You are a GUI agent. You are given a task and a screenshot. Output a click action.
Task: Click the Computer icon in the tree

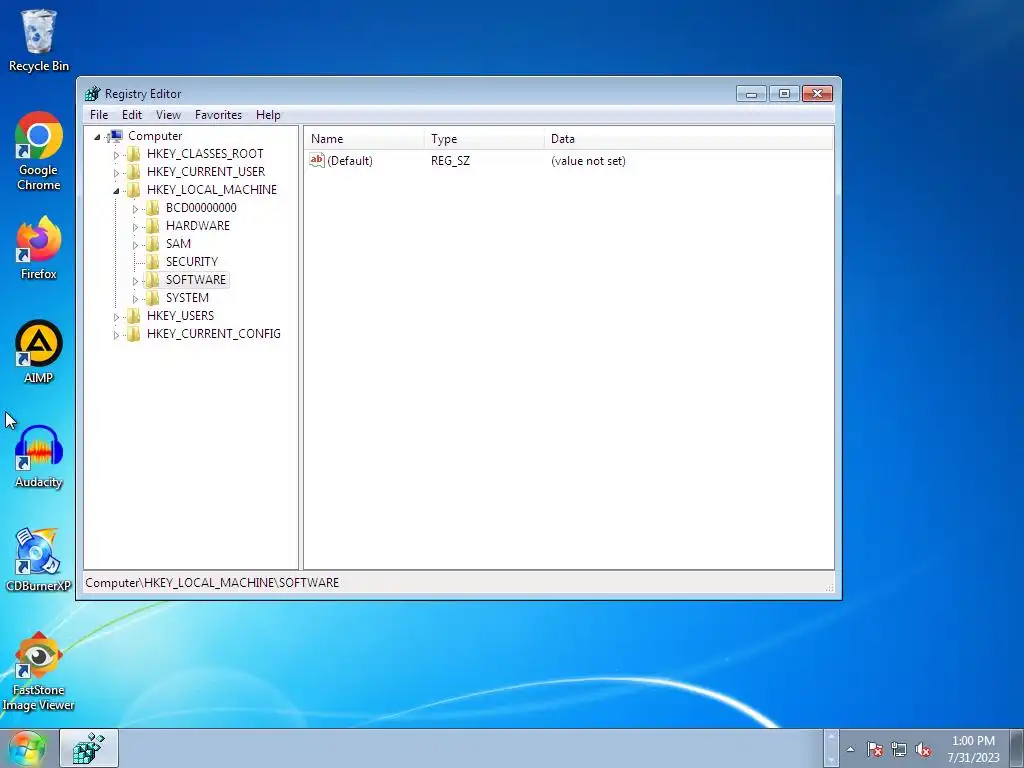(116, 136)
